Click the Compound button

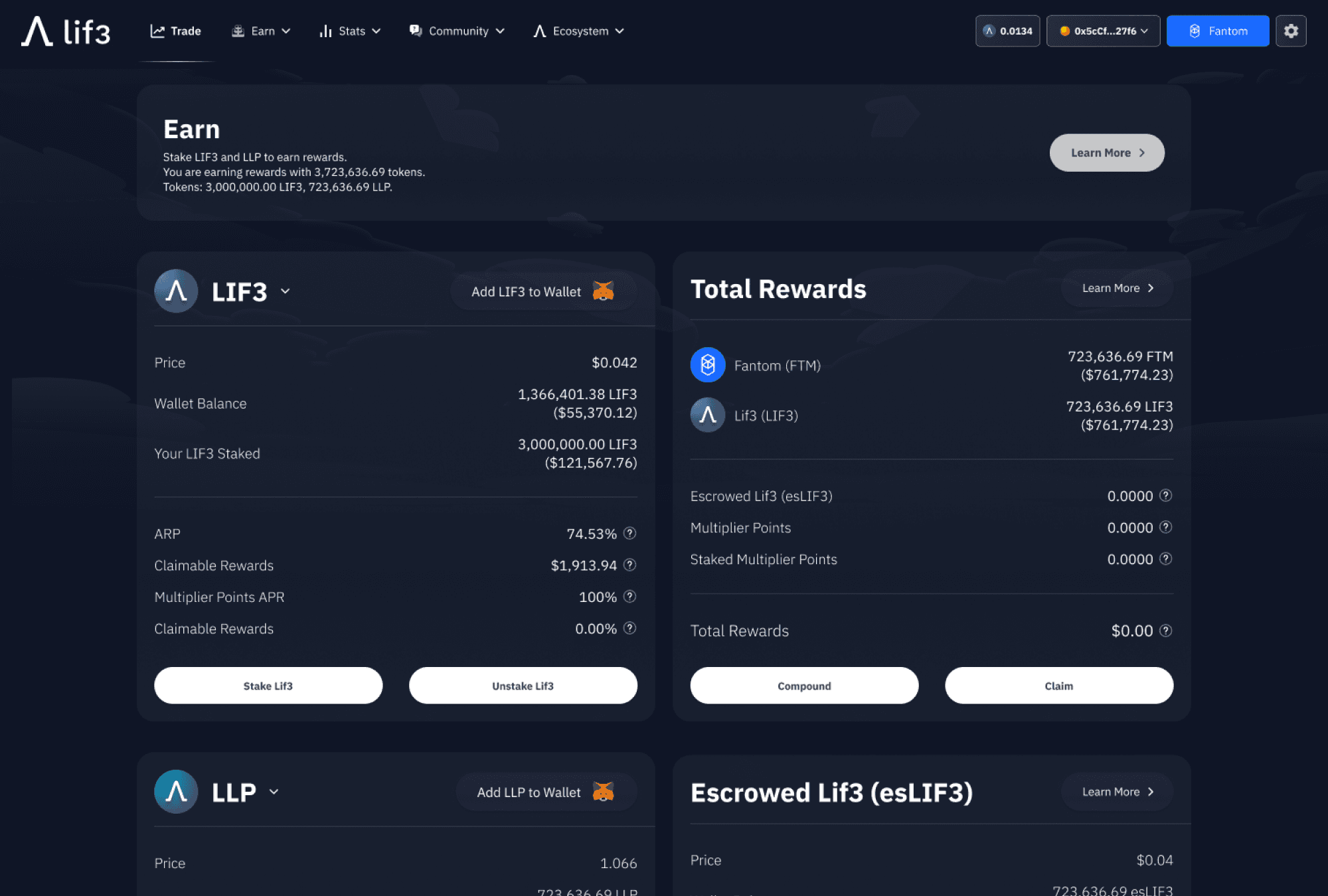pyautogui.click(x=804, y=686)
